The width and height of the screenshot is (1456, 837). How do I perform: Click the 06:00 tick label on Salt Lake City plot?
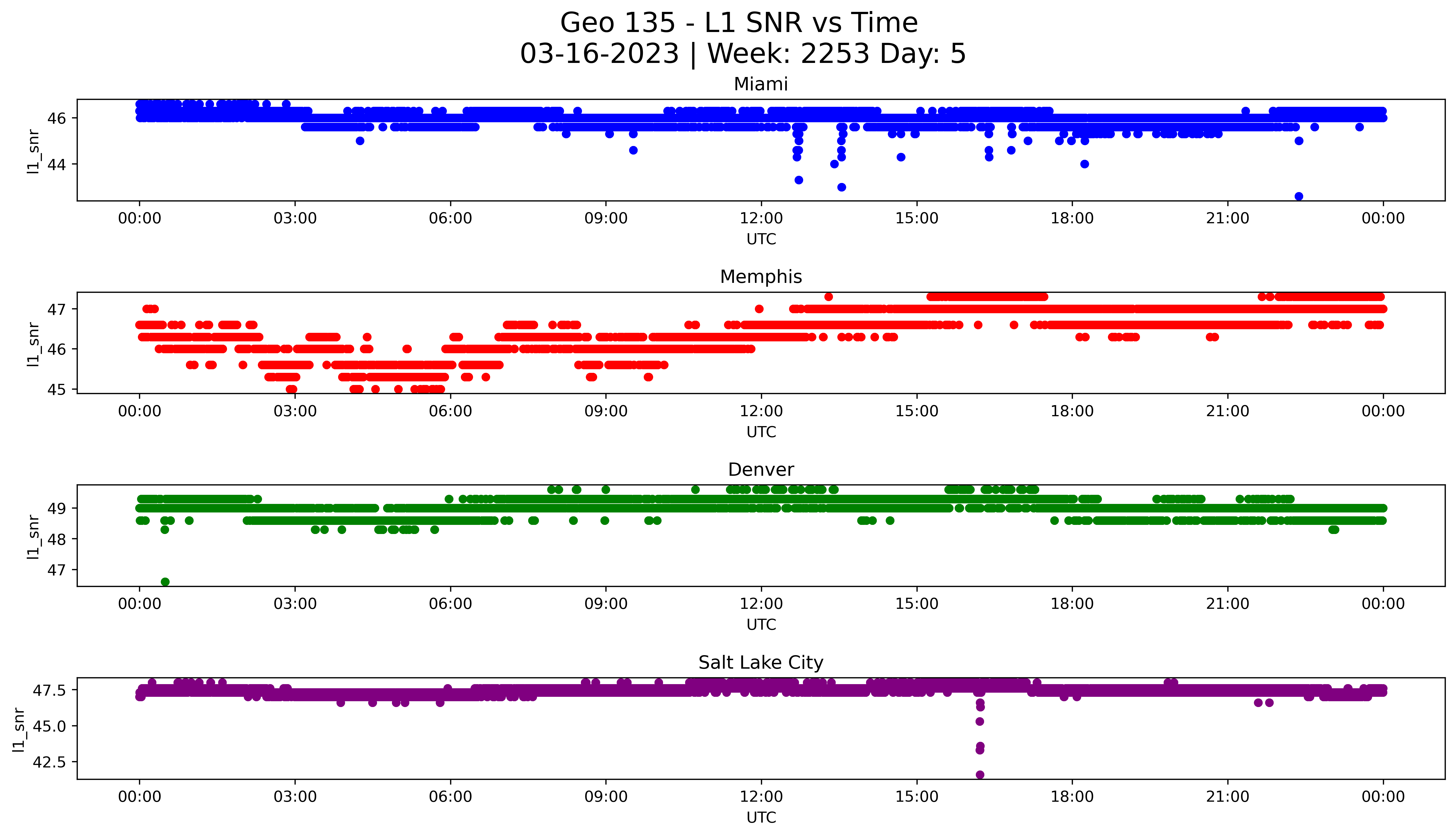(x=451, y=797)
